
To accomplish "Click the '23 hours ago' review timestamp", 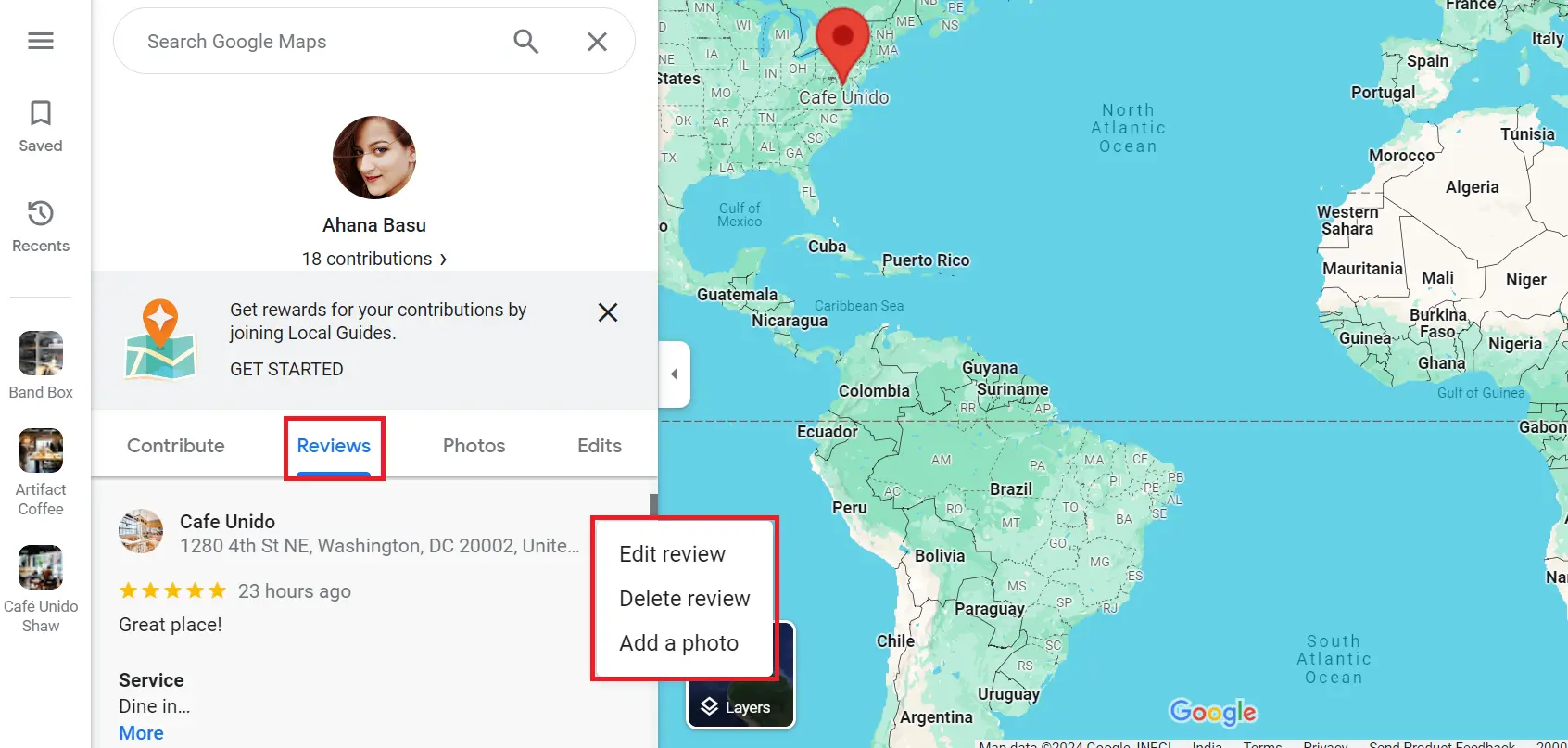I will pyautogui.click(x=295, y=591).
